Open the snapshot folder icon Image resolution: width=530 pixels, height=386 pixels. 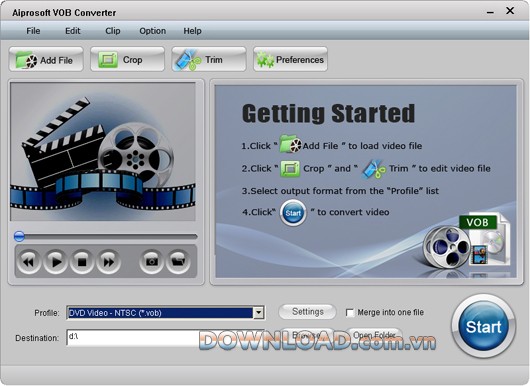(178, 261)
